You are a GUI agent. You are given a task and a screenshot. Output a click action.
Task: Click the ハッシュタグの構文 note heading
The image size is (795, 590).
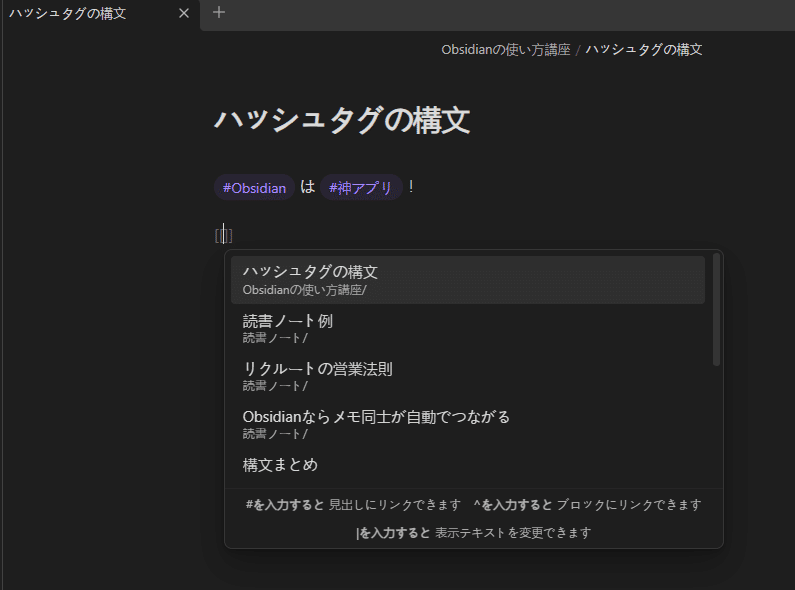(342, 120)
